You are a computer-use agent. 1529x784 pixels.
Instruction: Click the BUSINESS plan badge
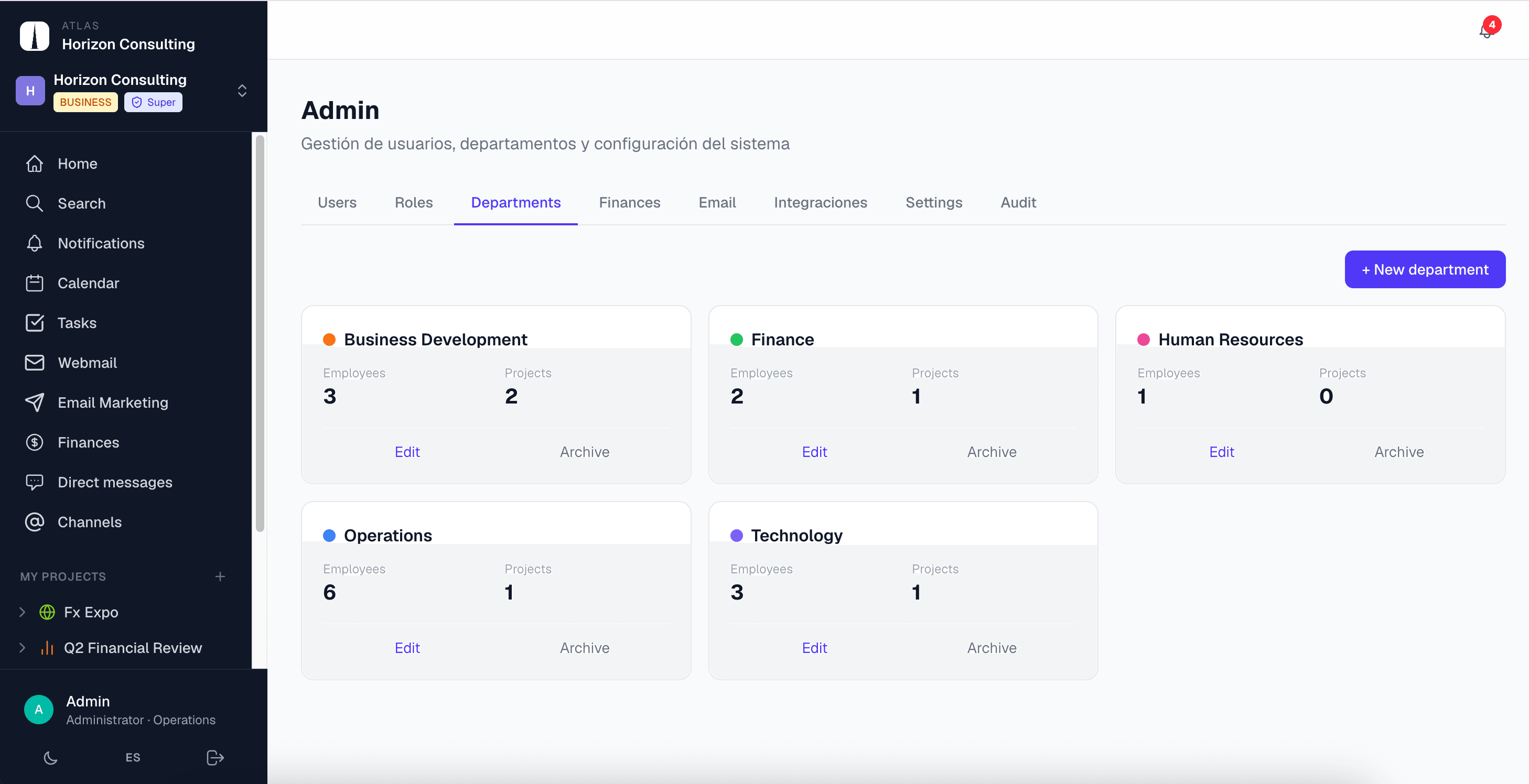(85, 102)
